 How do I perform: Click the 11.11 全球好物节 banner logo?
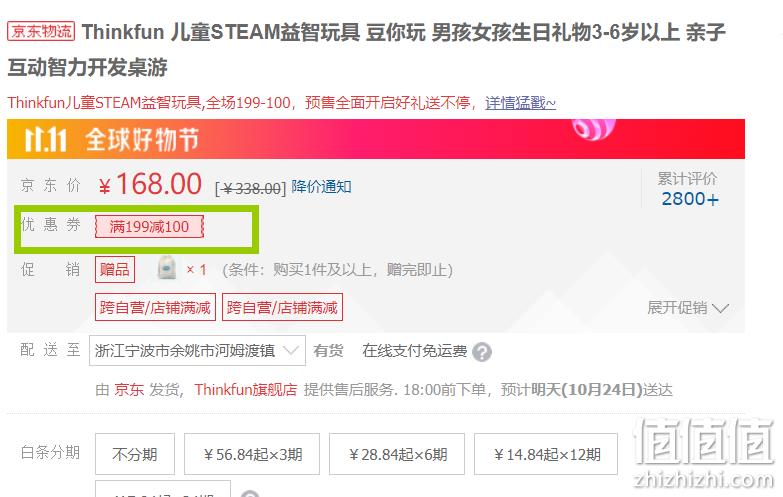coord(112,139)
